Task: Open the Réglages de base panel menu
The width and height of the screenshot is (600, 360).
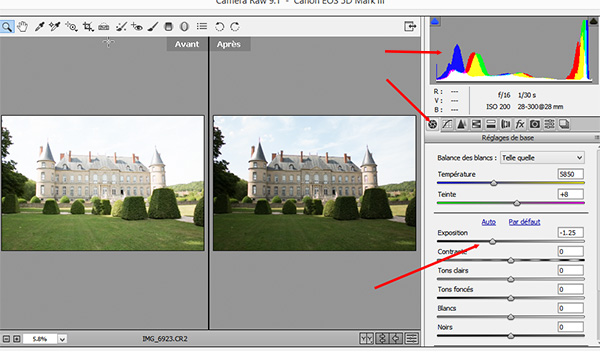Action: (597, 137)
